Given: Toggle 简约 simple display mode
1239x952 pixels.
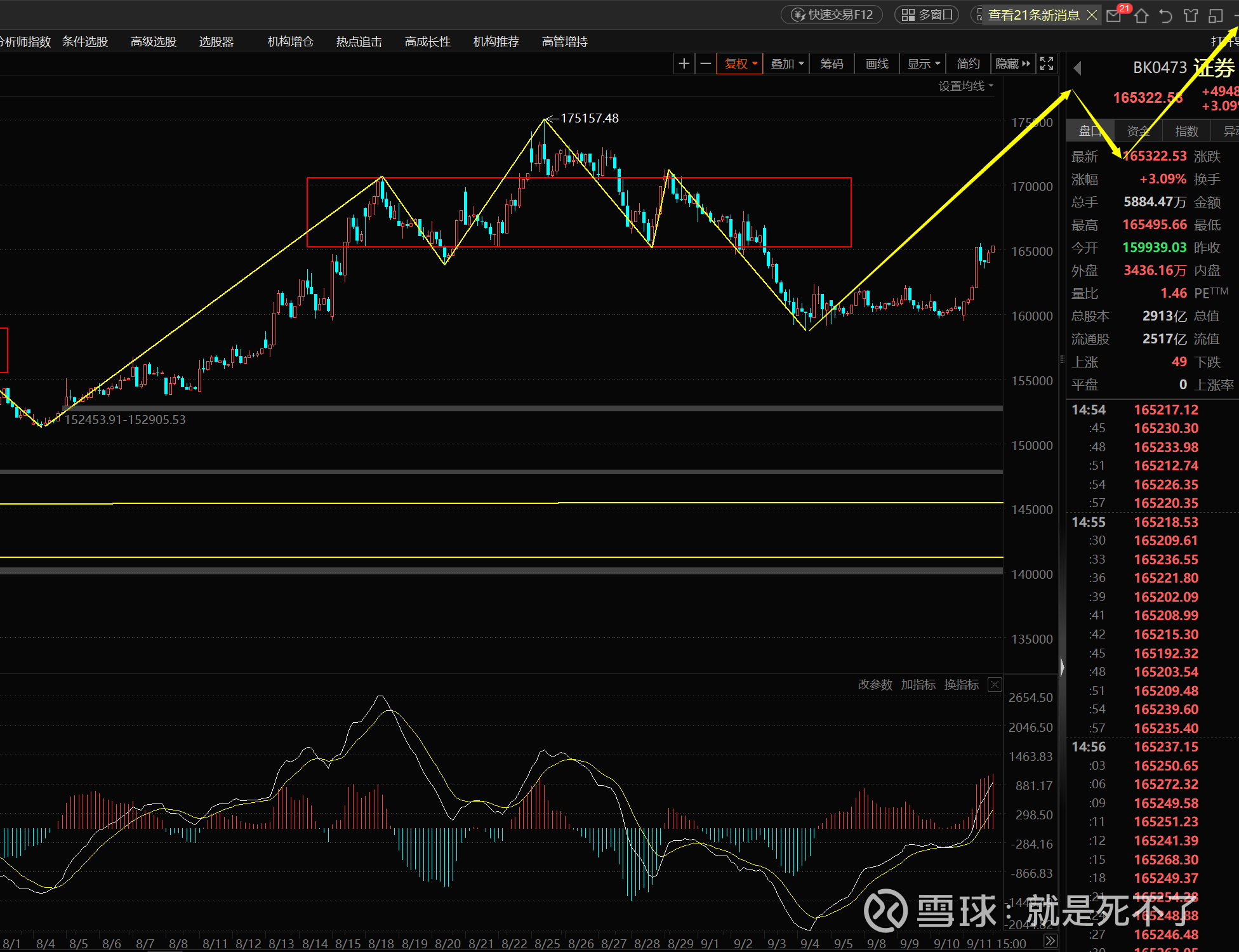Looking at the screenshot, I should [x=968, y=63].
